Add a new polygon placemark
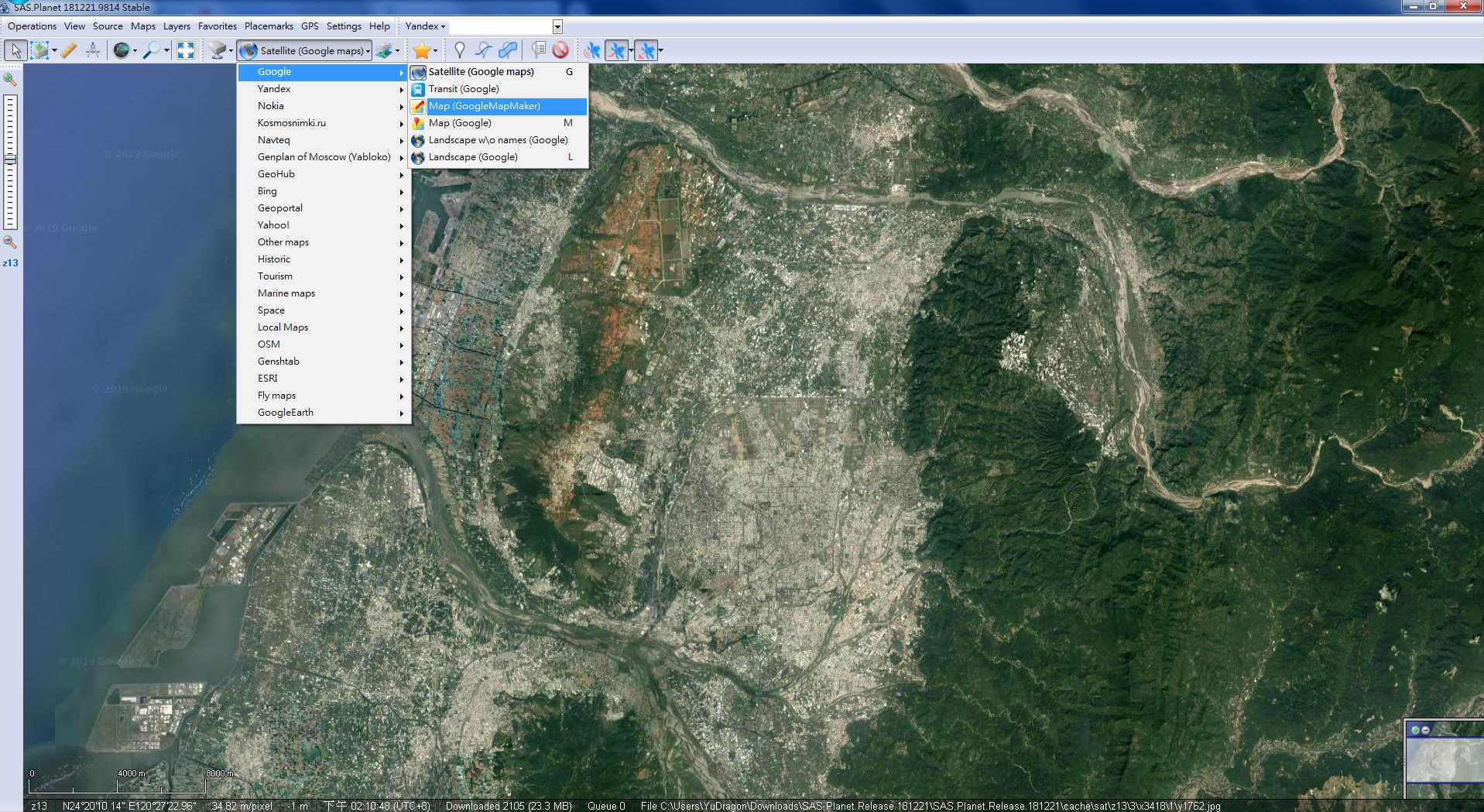 click(x=508, y=51)
